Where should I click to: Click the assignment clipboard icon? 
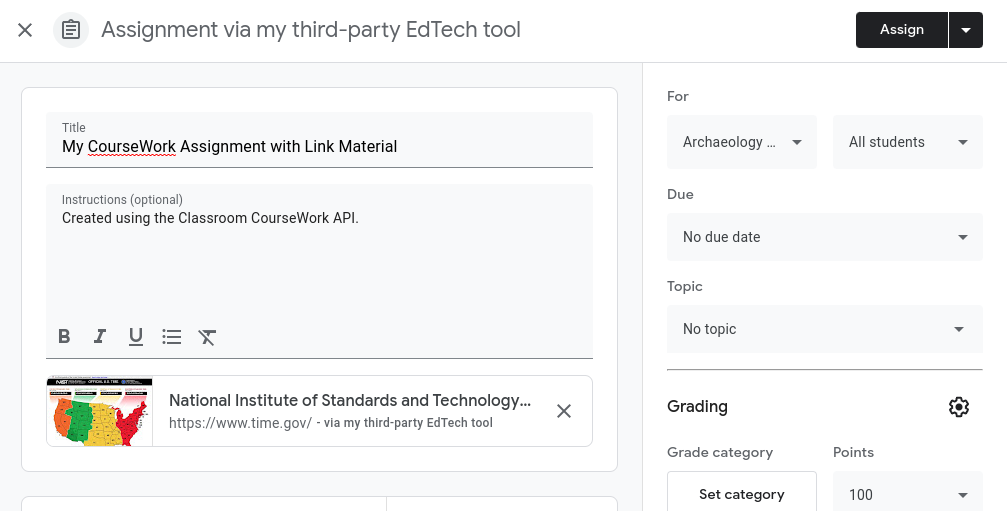coord(70,30)
